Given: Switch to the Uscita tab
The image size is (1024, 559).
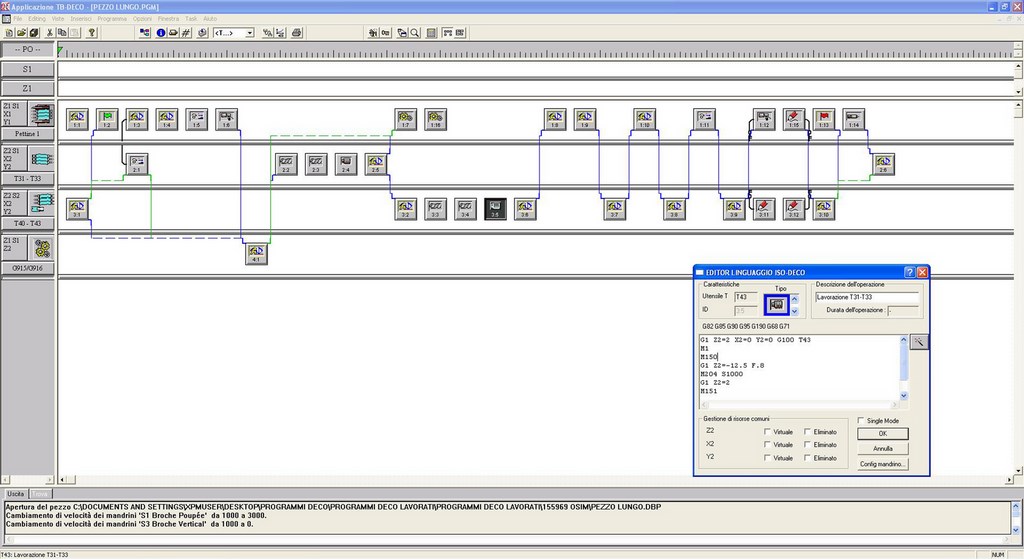Looking at the screenshot, I should [15, 494].
